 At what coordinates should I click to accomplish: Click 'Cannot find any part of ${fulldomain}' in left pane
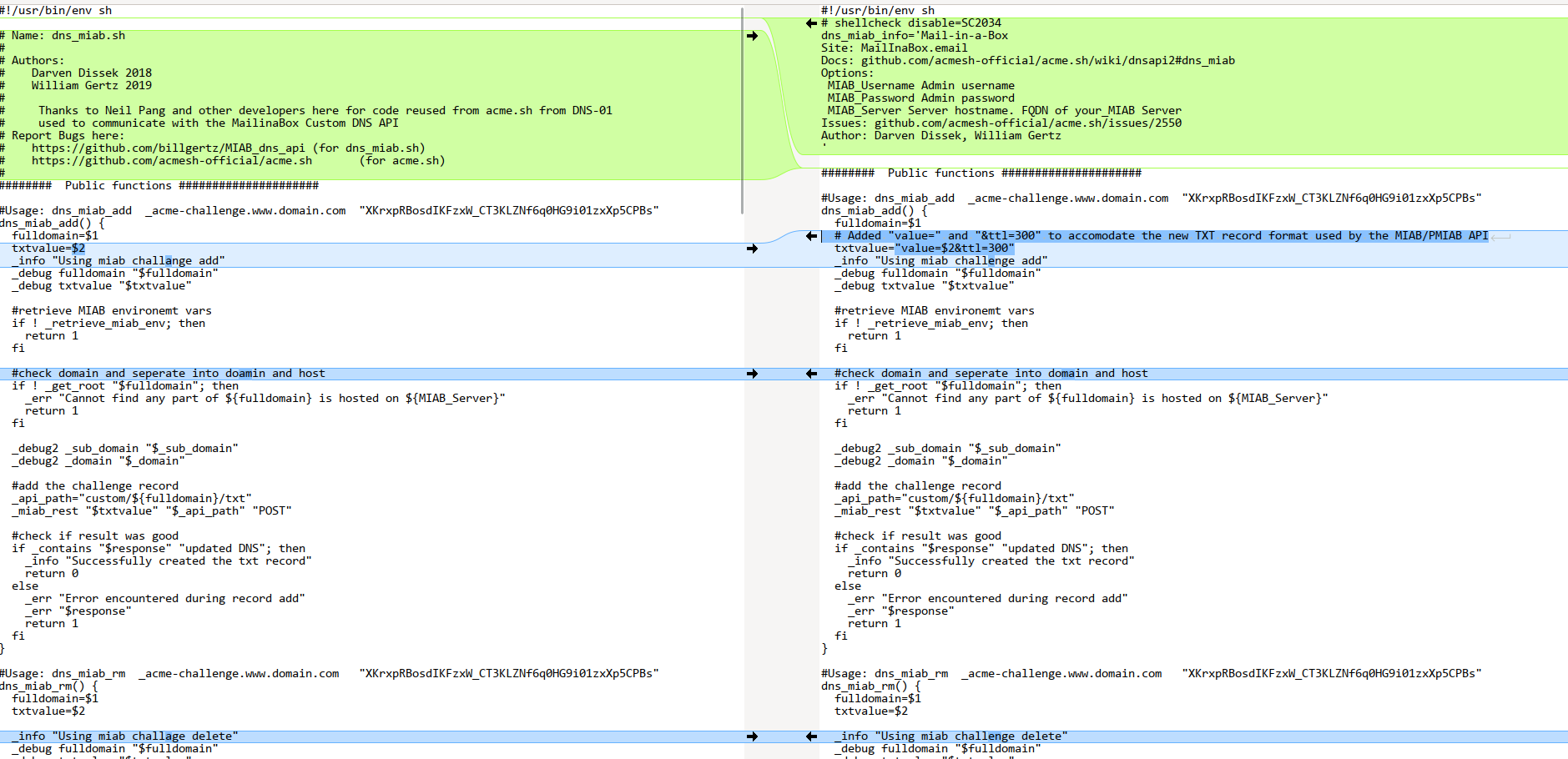[265, 399]
